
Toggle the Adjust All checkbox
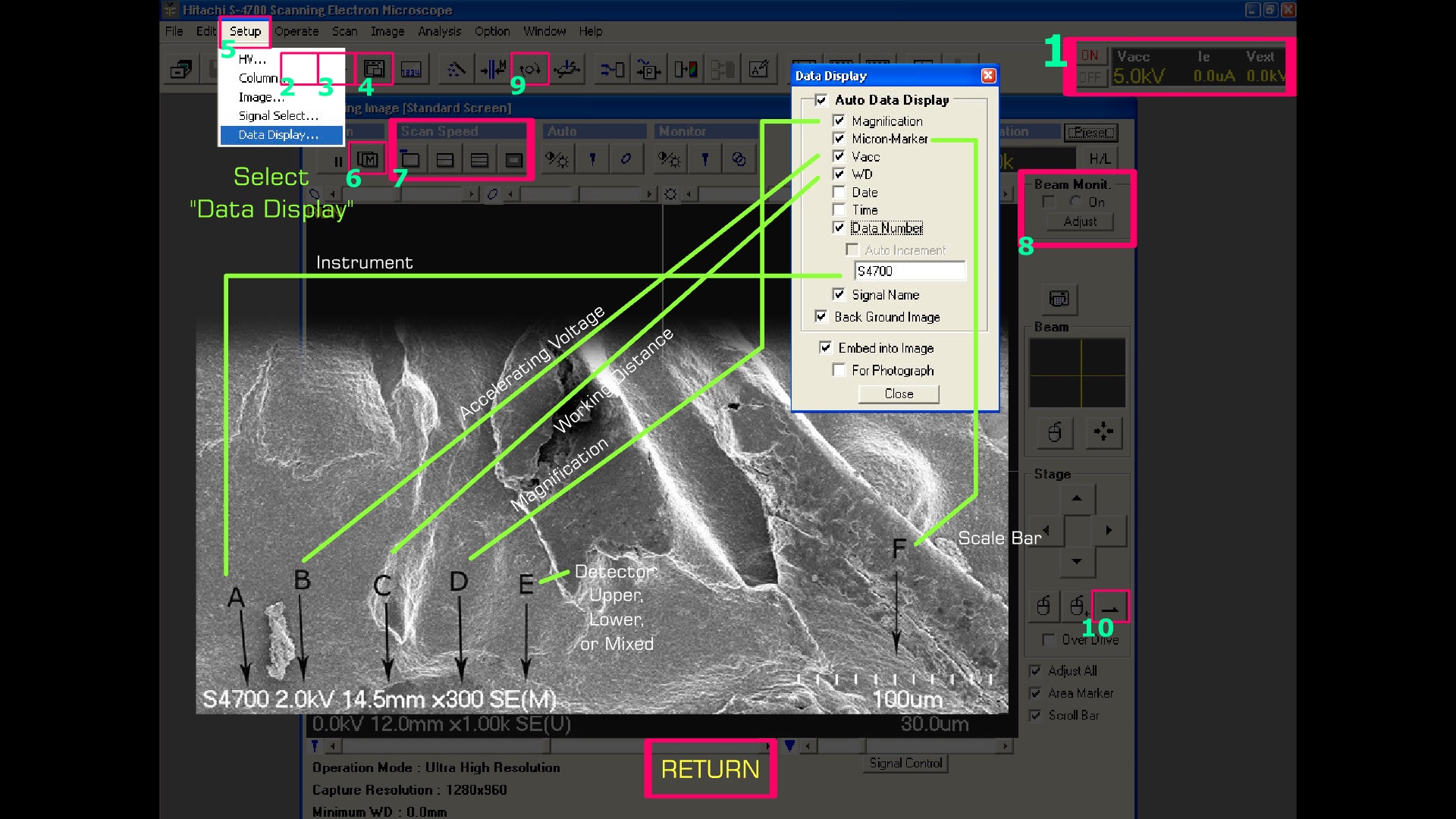(1035, 671)
